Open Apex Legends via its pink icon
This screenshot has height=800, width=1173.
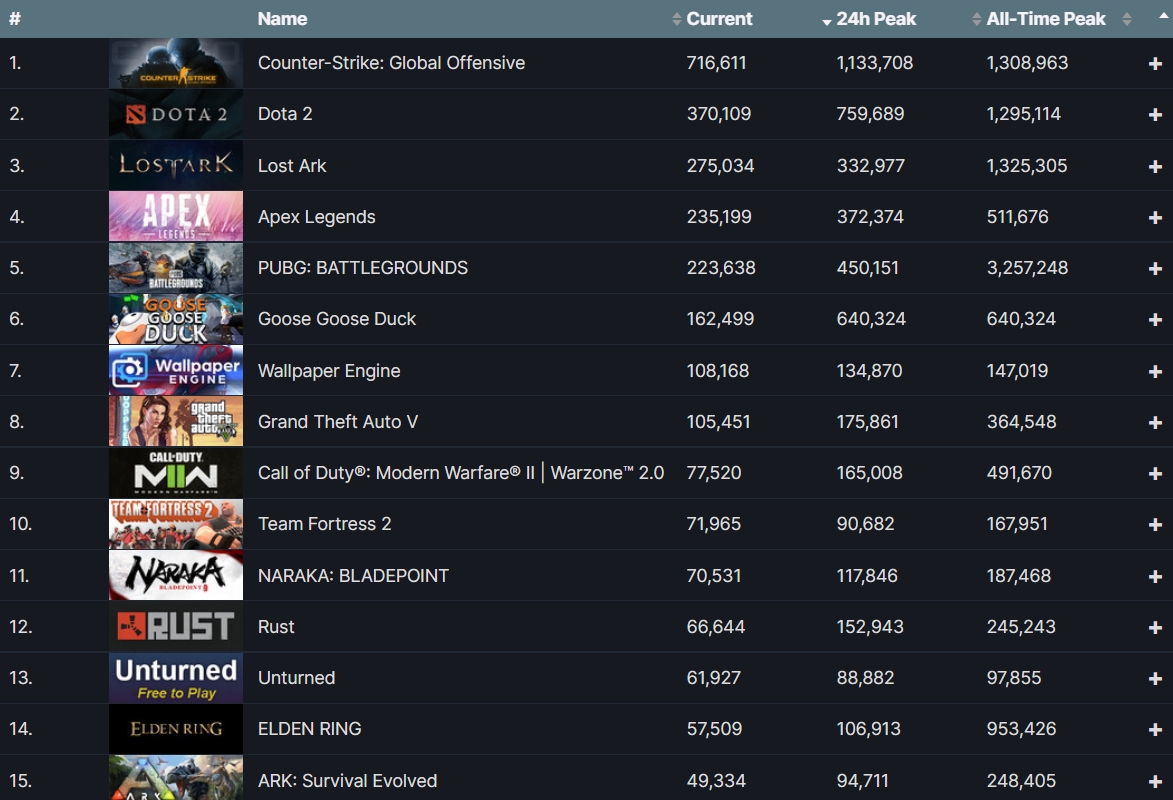(175, 216)
